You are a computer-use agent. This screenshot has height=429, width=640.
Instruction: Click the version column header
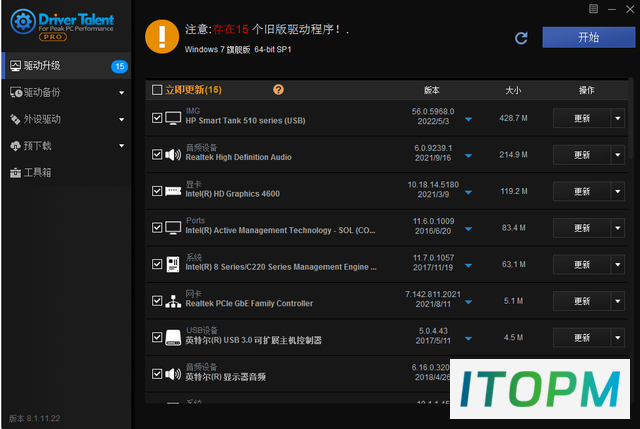[x=431, y=90]
